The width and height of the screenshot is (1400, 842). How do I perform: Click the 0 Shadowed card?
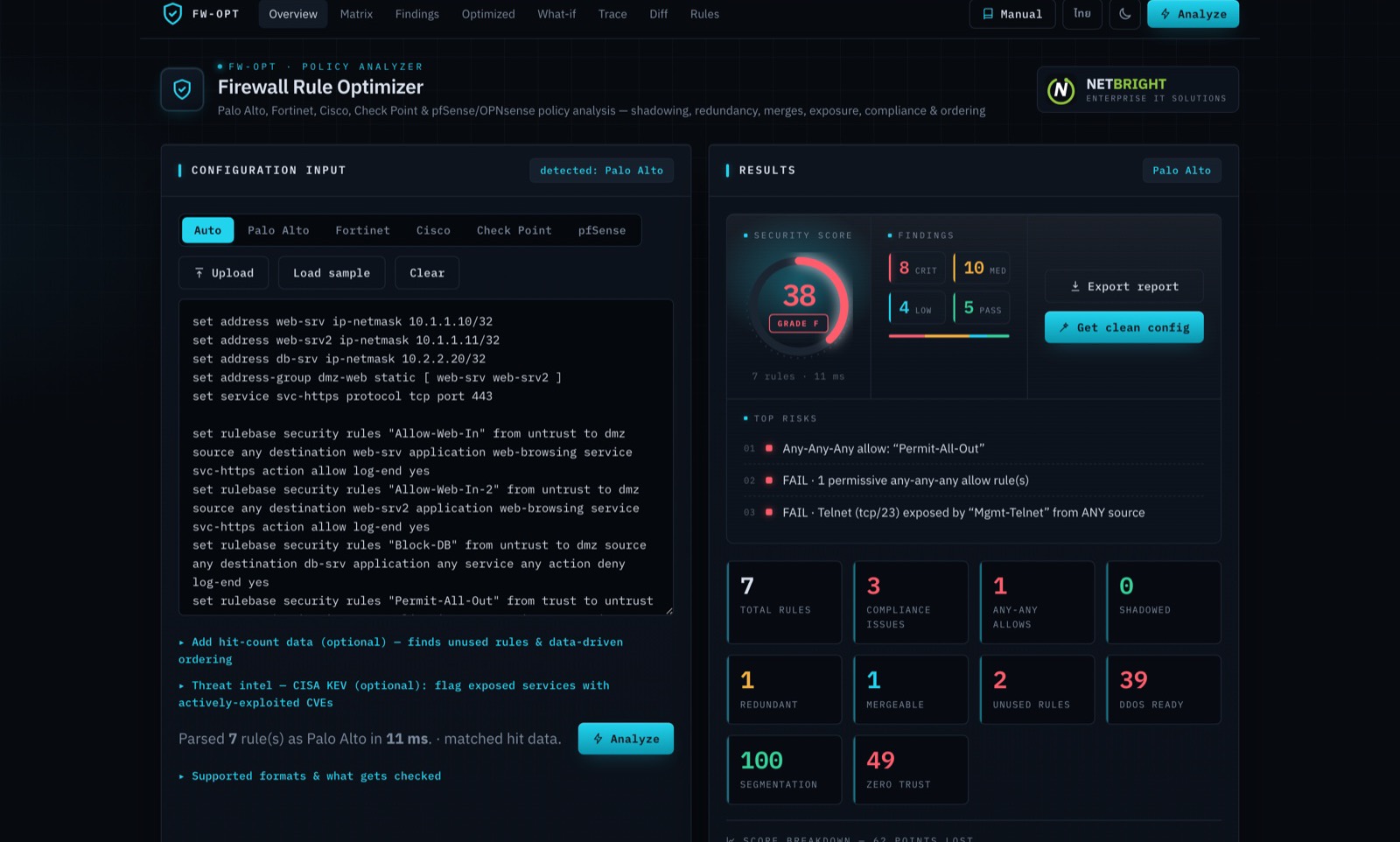tap(1163, 602)
